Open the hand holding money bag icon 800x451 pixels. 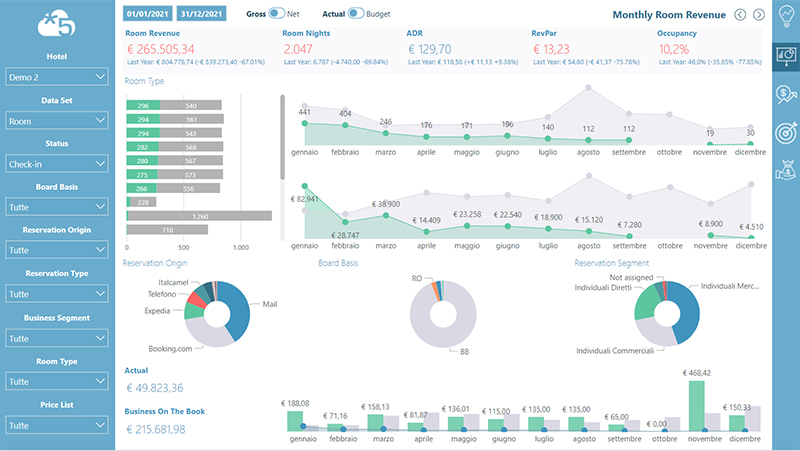(x=786, y=170)
